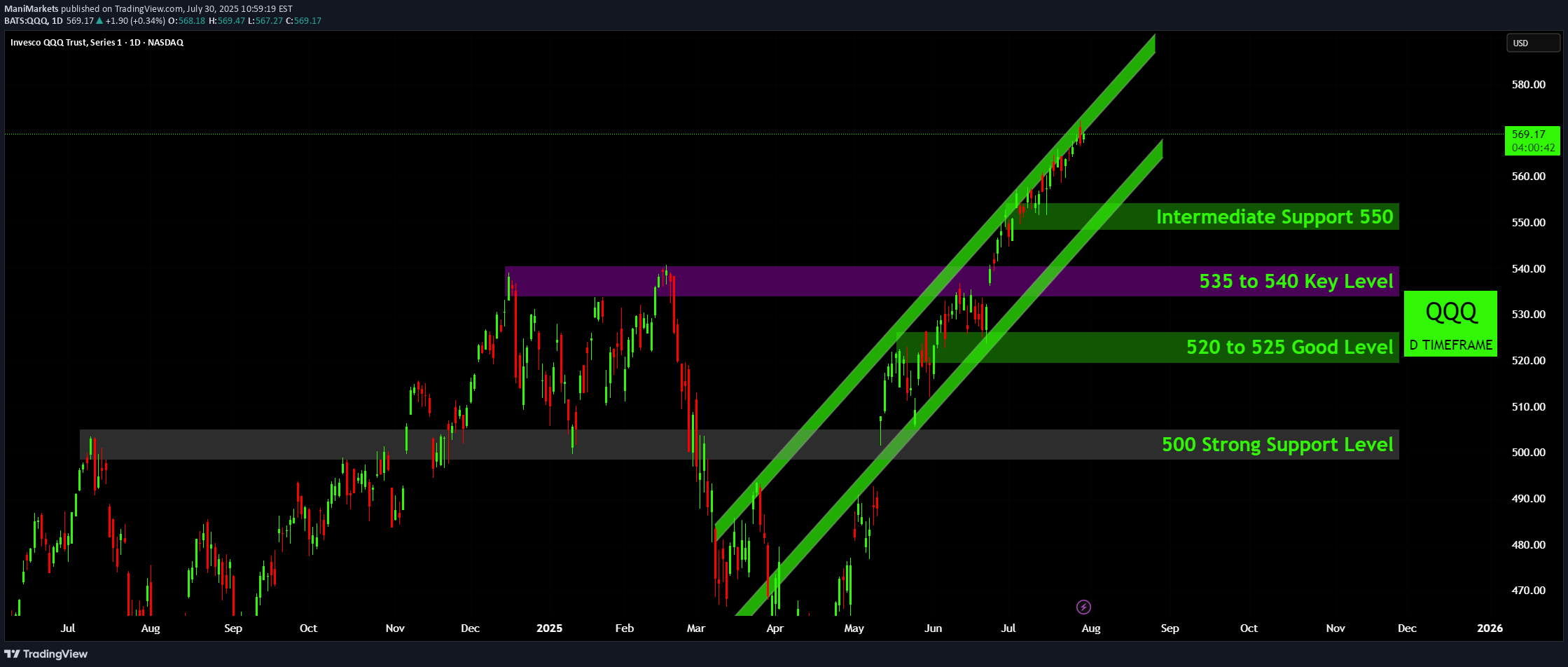Click the '500 Strong Support Level' label
1568x667 pixels.
(x=1277, y=444)
